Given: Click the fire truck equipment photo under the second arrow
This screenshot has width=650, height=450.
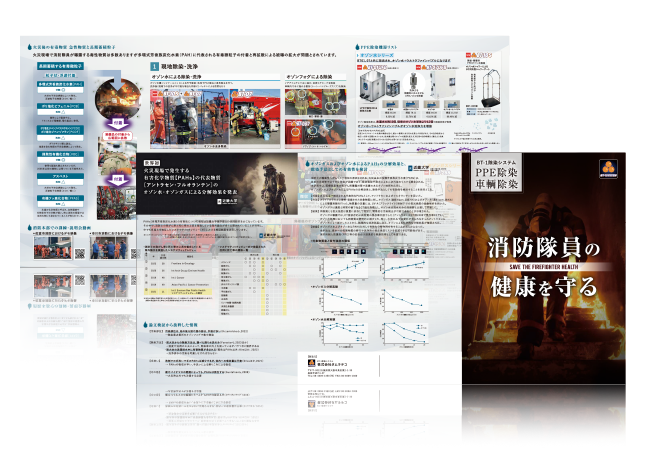Looking at the screenshot, I should tap(116, 202).
